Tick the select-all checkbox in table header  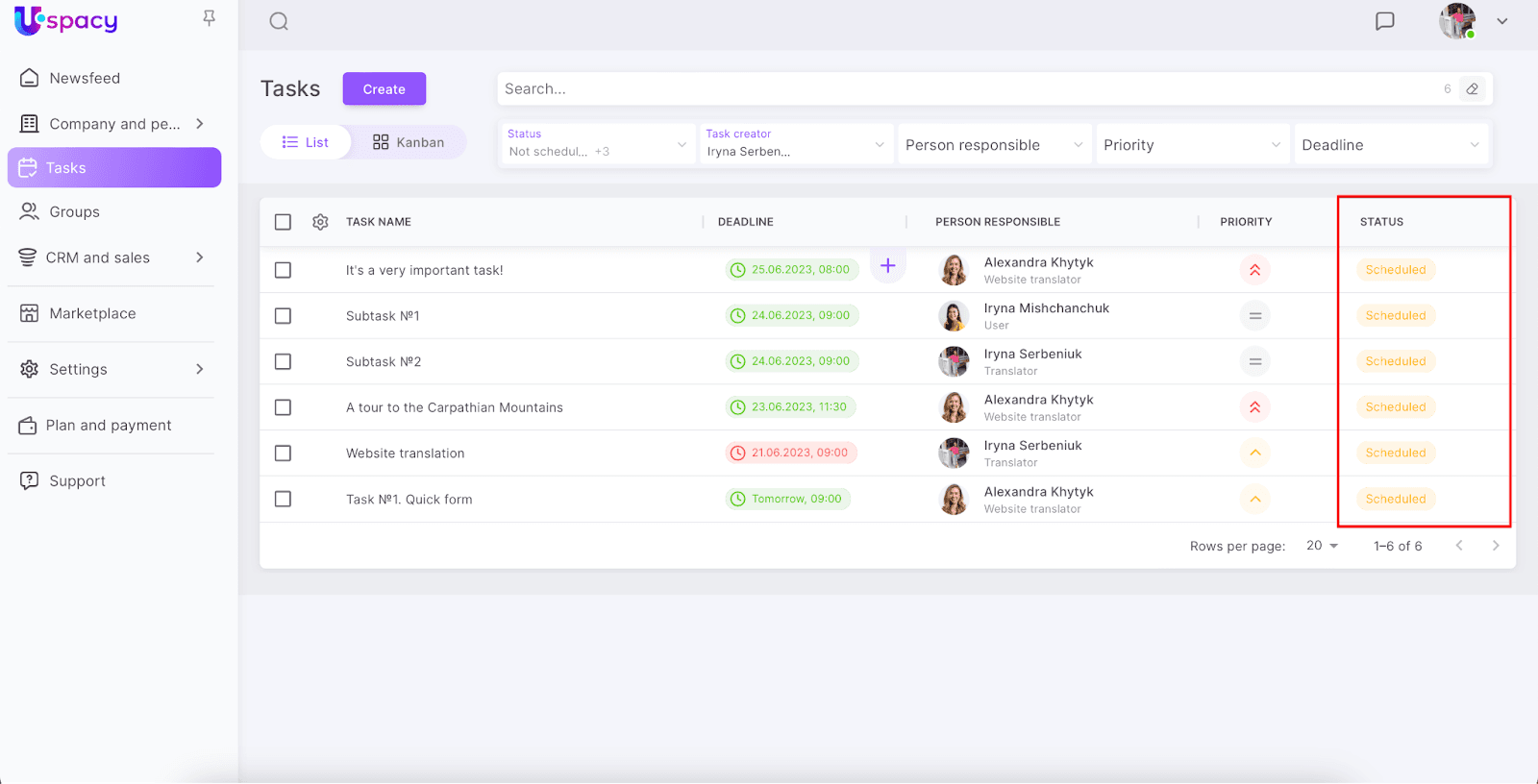(283, 222)
